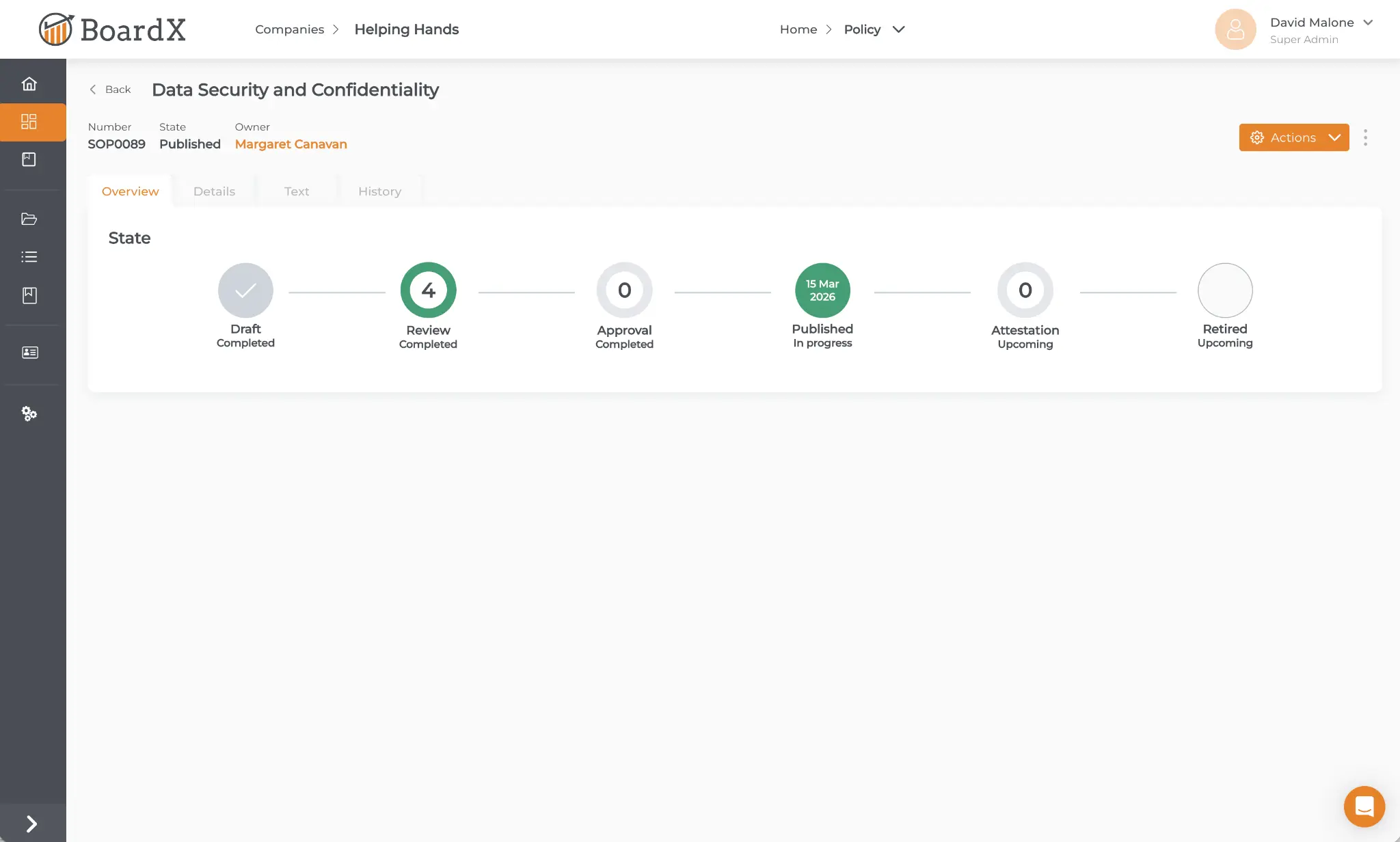Open the David Malone account dropdown
This screenshot has height=842, width=1400.
tap(1322, 23)
